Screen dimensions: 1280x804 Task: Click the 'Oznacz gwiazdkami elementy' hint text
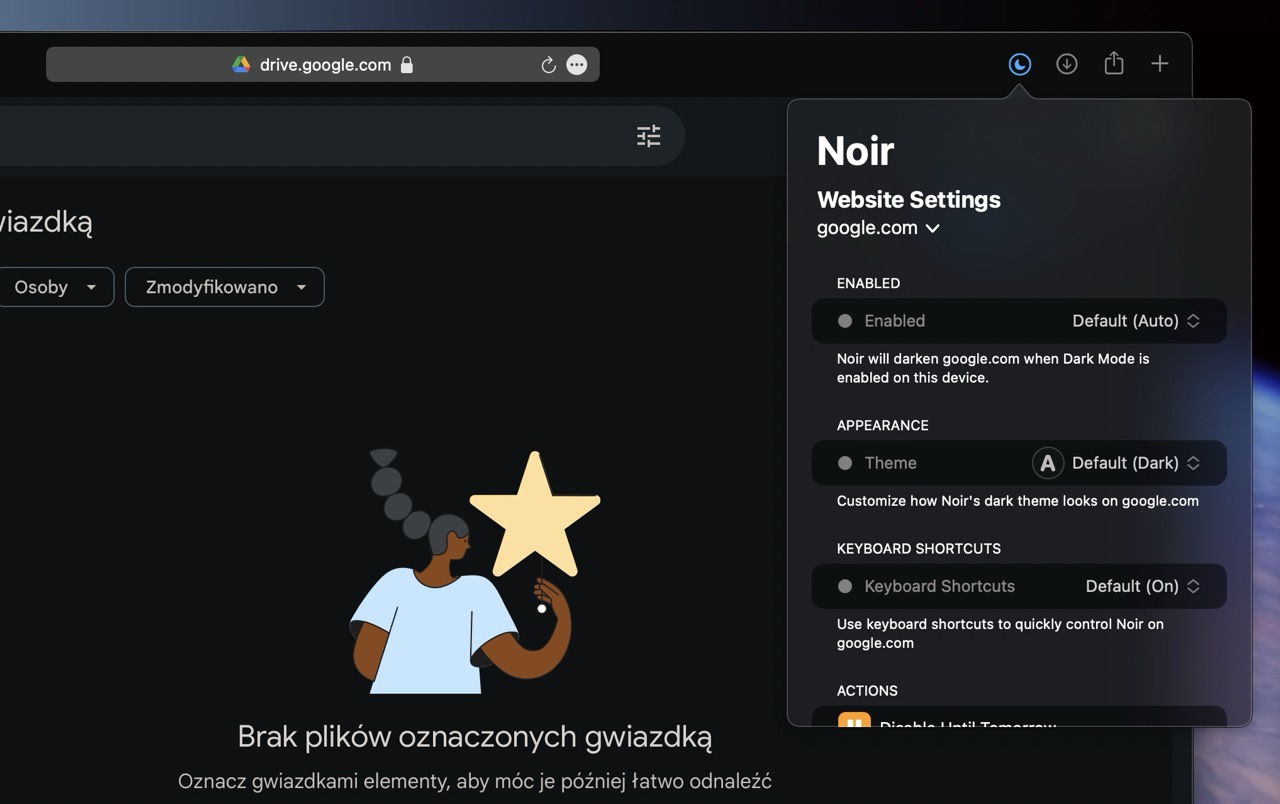(x=475, y=781)
